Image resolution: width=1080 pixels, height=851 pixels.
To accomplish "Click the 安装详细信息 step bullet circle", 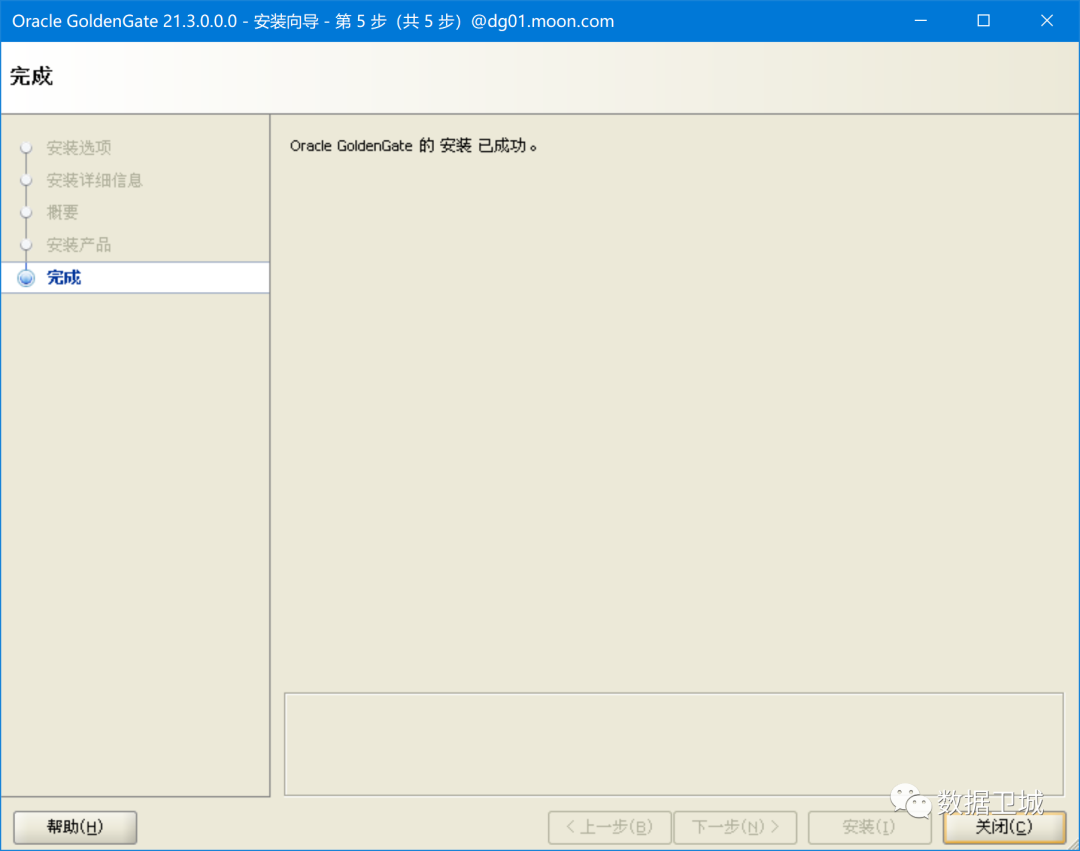I will click(x=26, y=180).
